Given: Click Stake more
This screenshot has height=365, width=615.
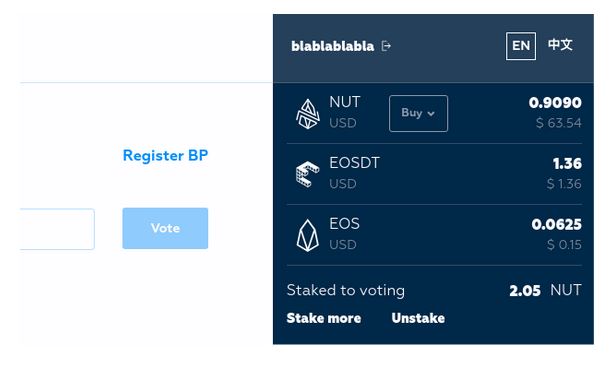Looking at the screenshot, I should click(x=324, y=318).
